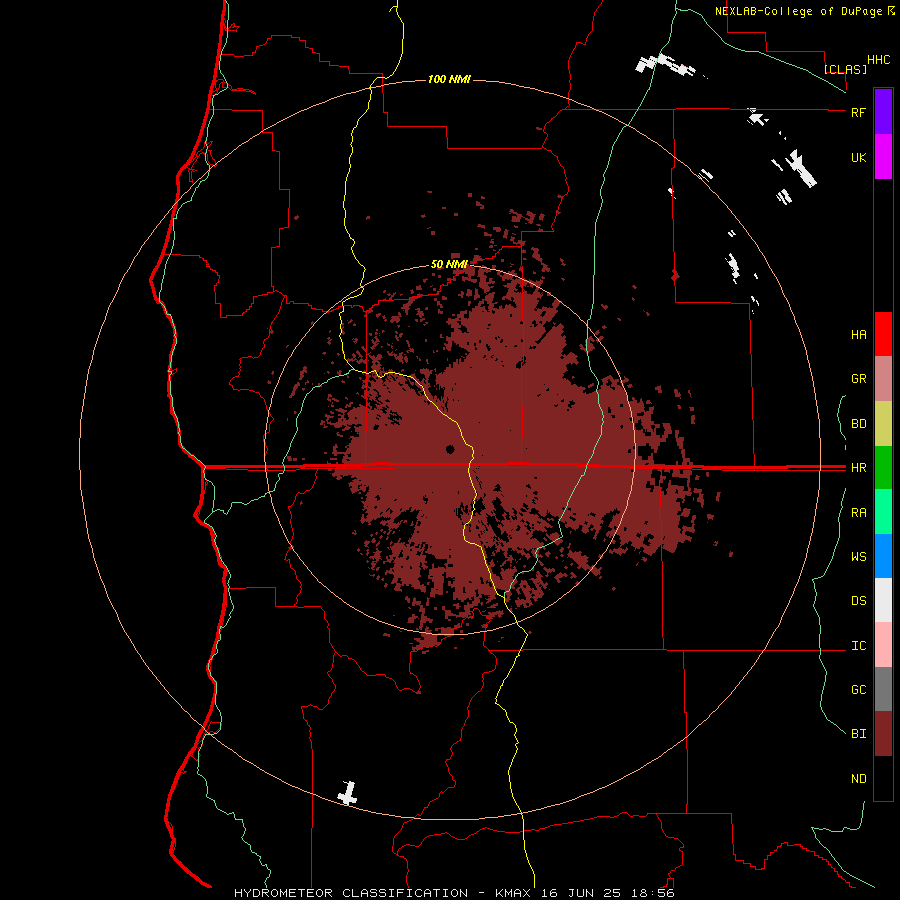The height and width of the screenshot is (900, 900).
Task: Click the "HA" legend label
Action: [858, 335]
